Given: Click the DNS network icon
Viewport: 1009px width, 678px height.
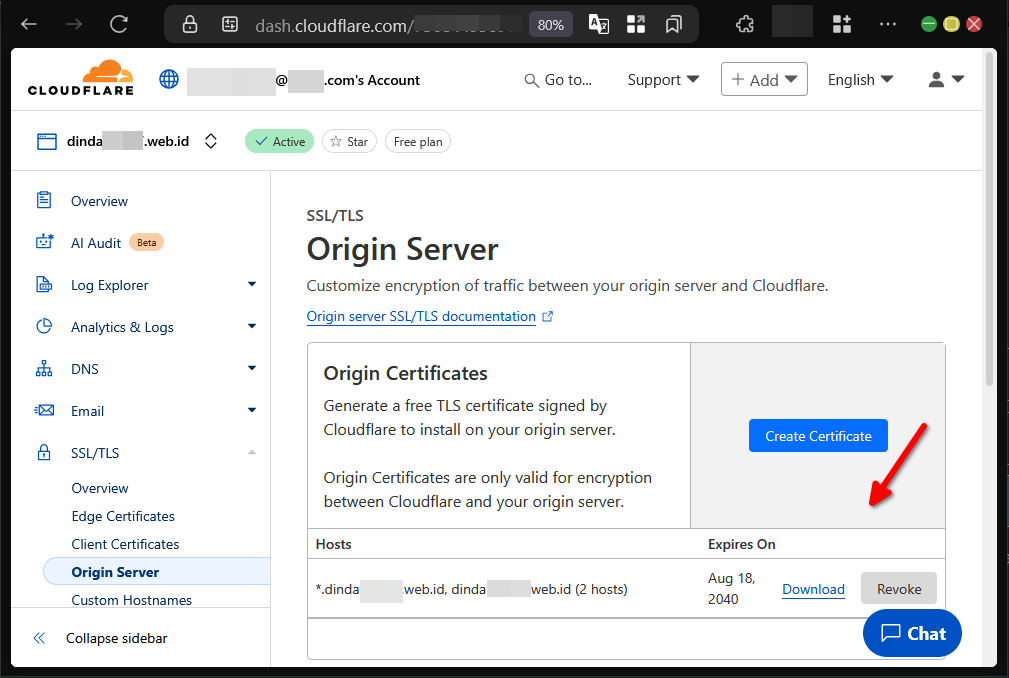Looking at the screenshot, I should 44,369.
